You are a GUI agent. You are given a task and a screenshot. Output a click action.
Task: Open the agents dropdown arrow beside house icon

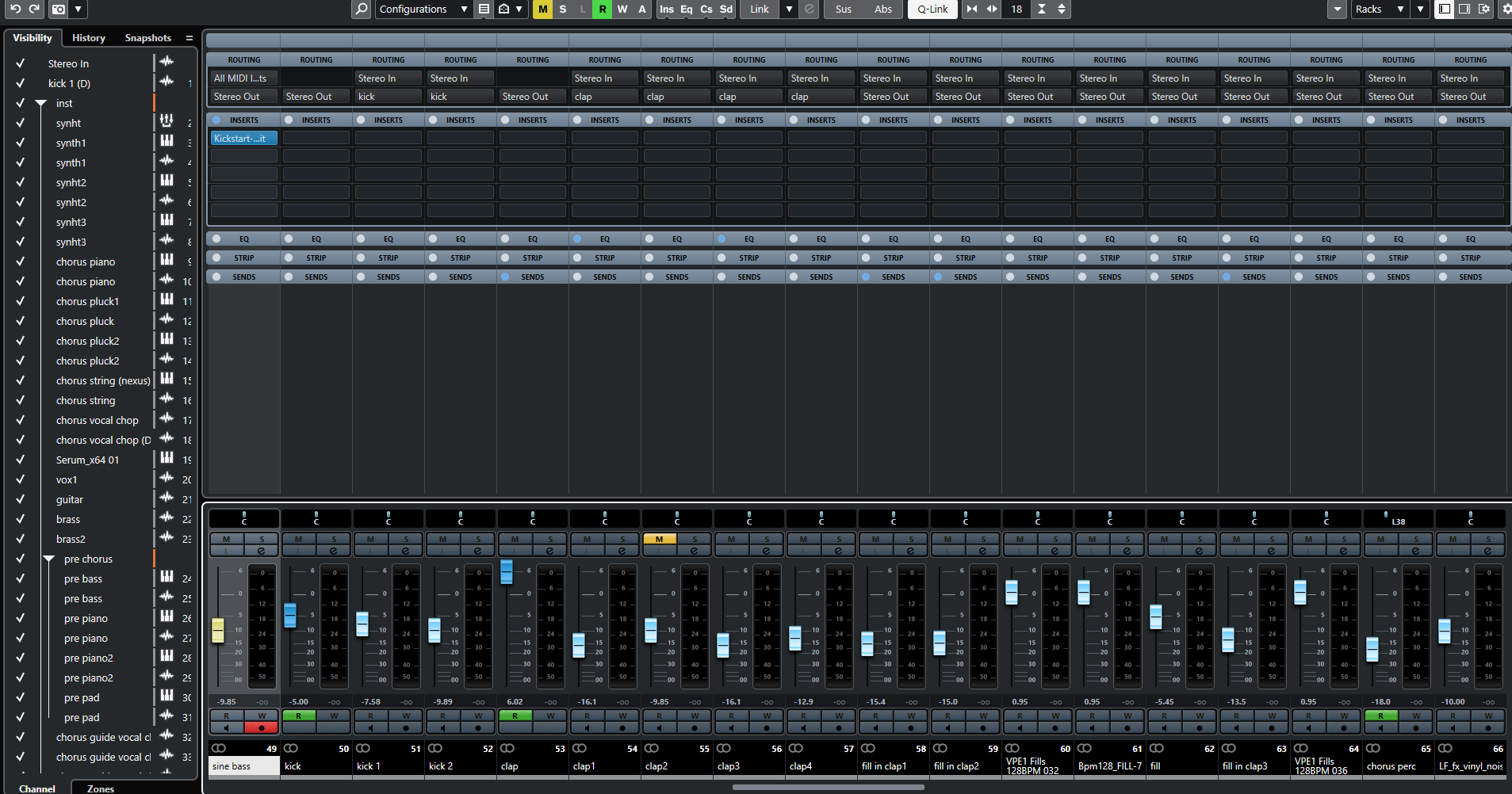(x=519, y=9)
